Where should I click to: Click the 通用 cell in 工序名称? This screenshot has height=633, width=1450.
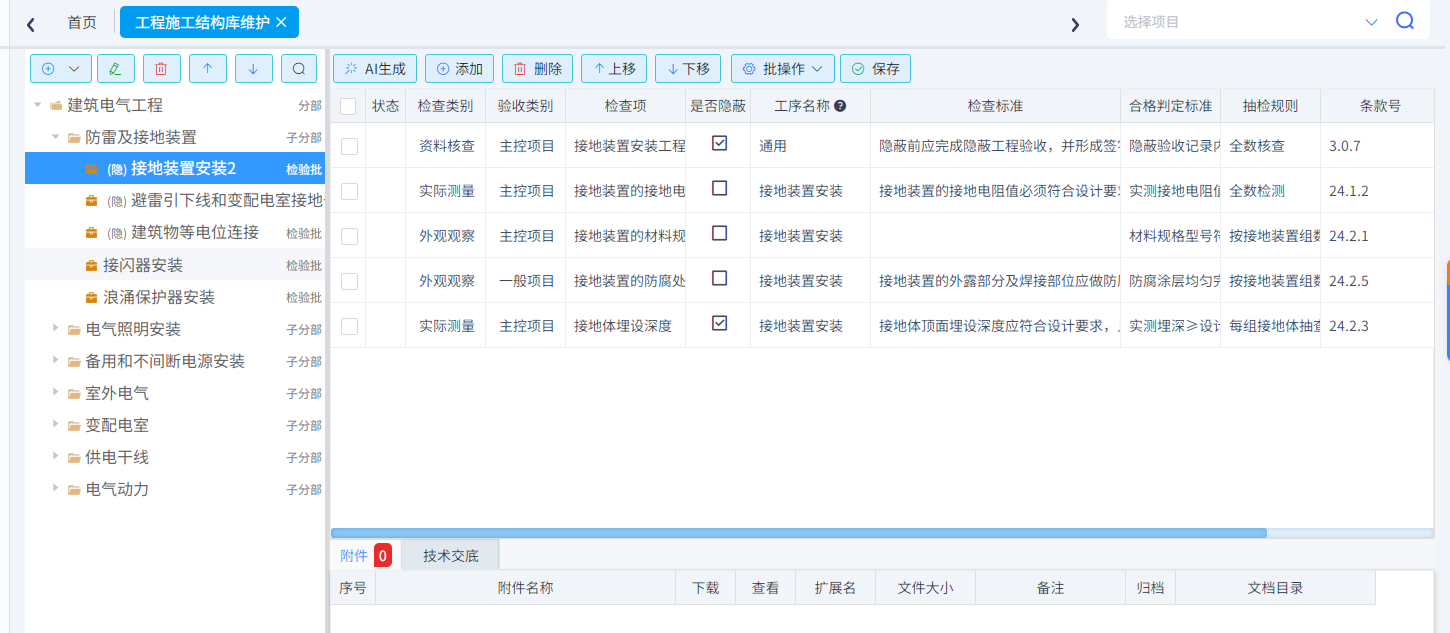[x=810, y=146]
